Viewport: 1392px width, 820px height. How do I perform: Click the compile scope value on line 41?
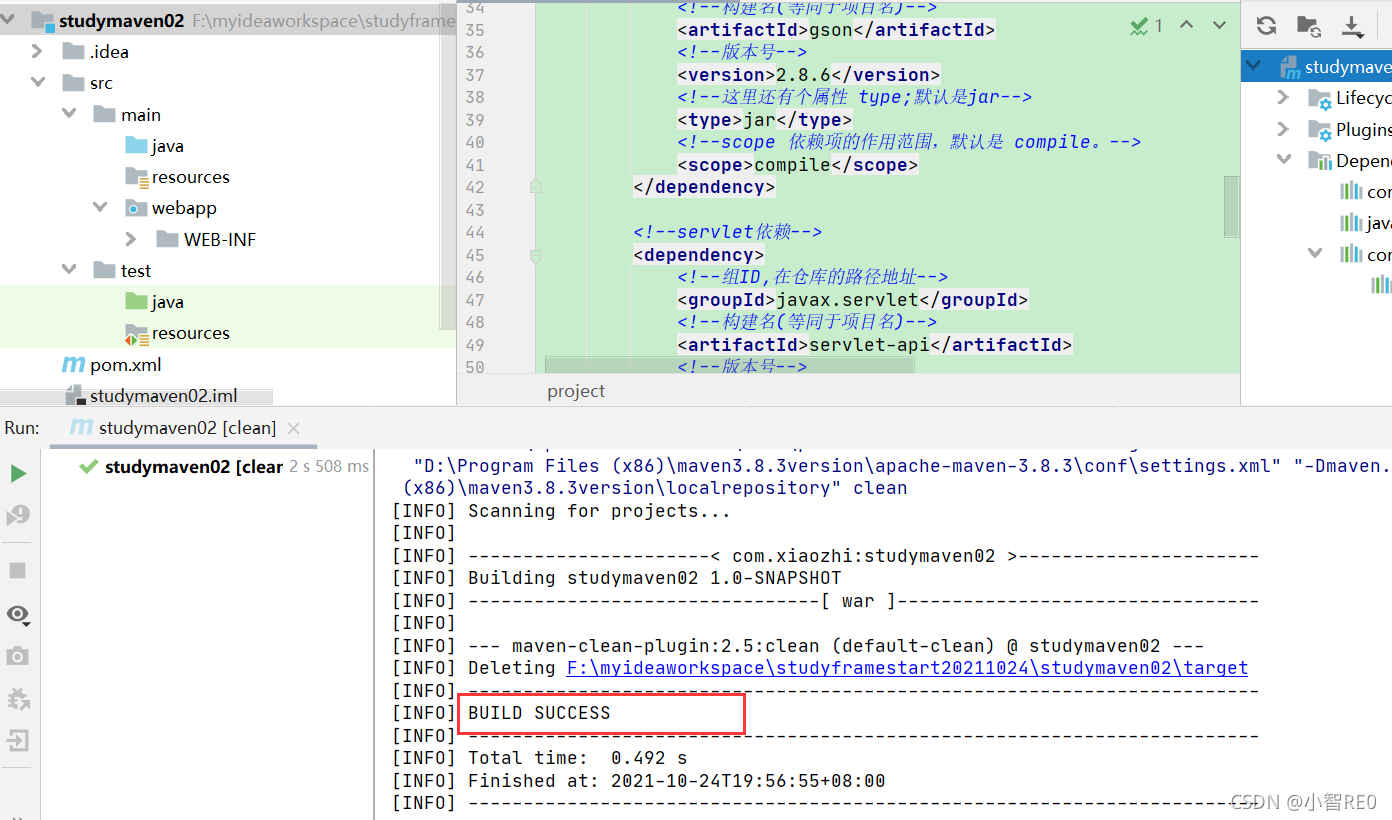click(792, 165)
